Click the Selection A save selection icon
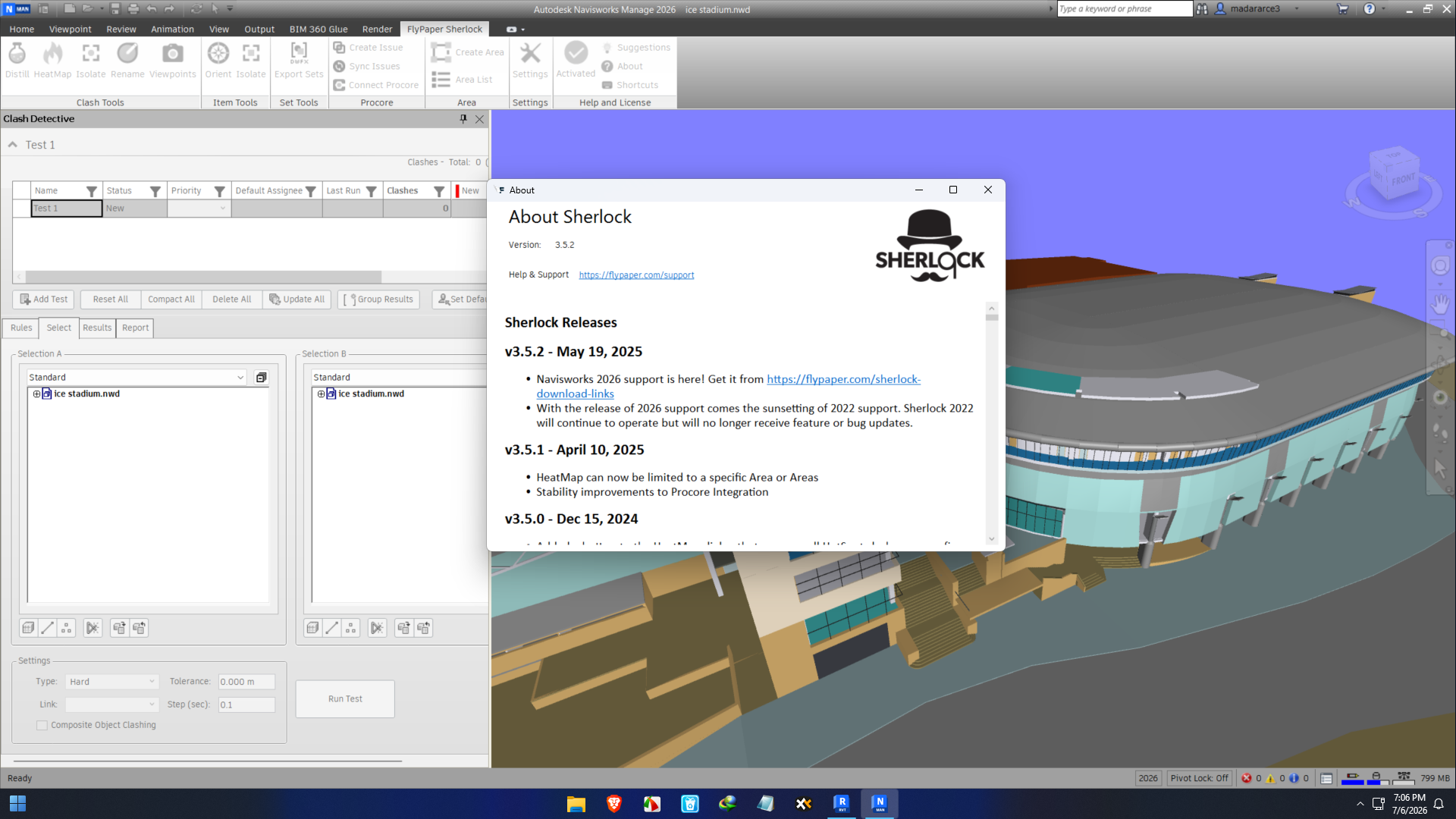 pos(261,378)
